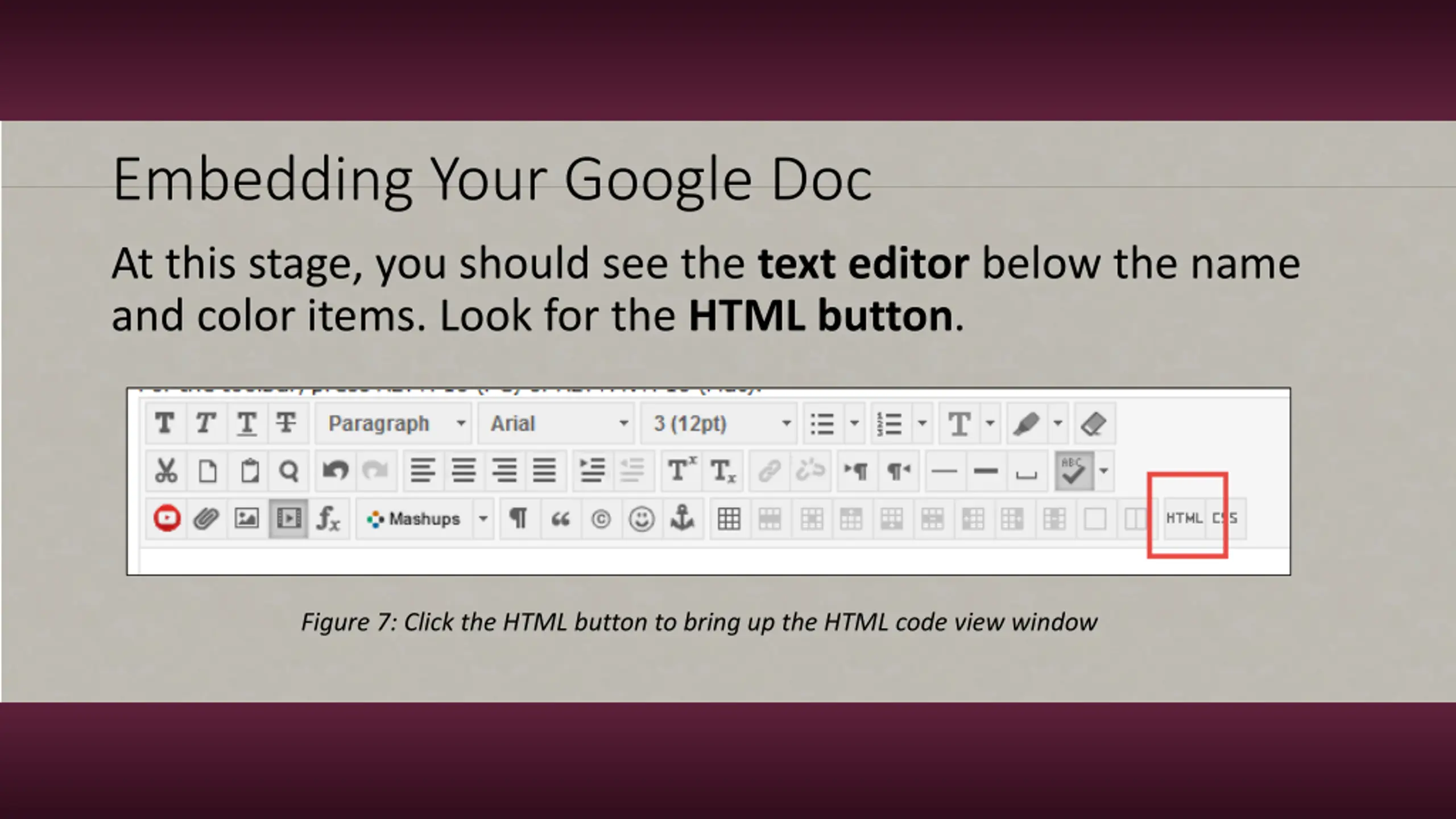Toggle strikethrough text formatting
The width and height of the screenshot is (1456, 819).
287,424
